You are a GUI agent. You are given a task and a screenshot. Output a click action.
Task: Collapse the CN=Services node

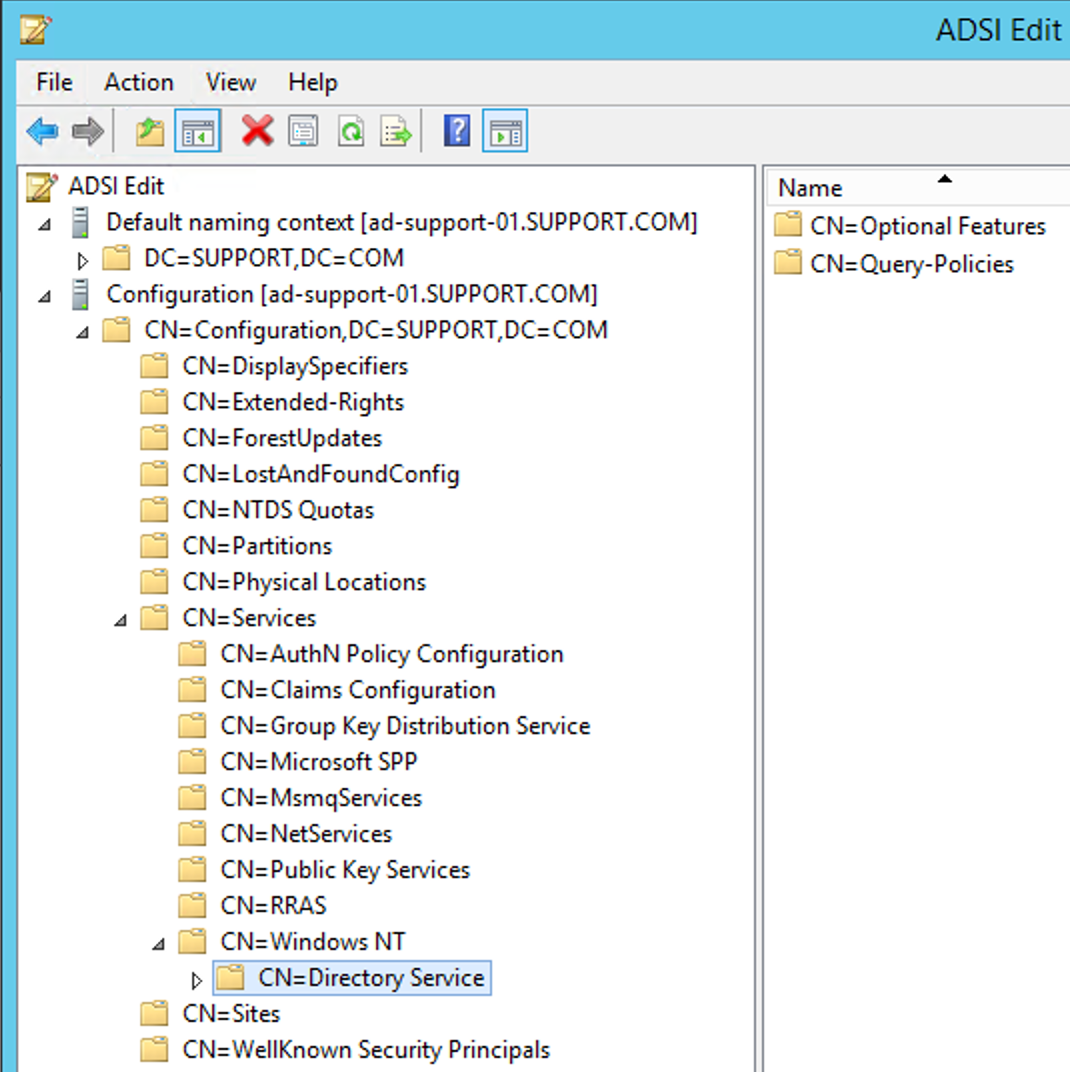(120, 618)
